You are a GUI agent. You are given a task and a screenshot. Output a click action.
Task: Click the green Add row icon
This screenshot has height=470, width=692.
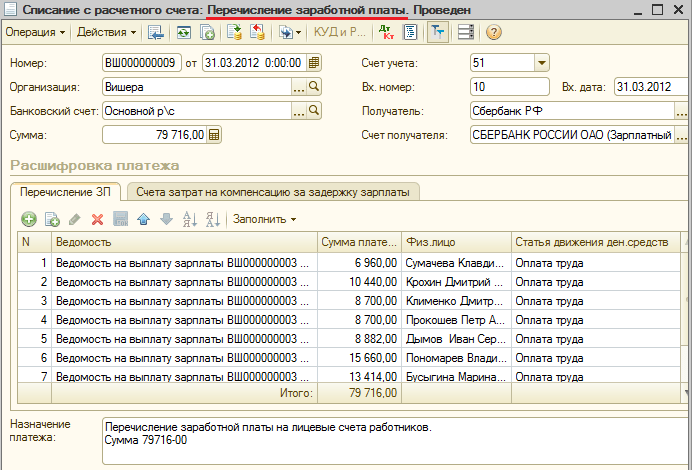28,219
